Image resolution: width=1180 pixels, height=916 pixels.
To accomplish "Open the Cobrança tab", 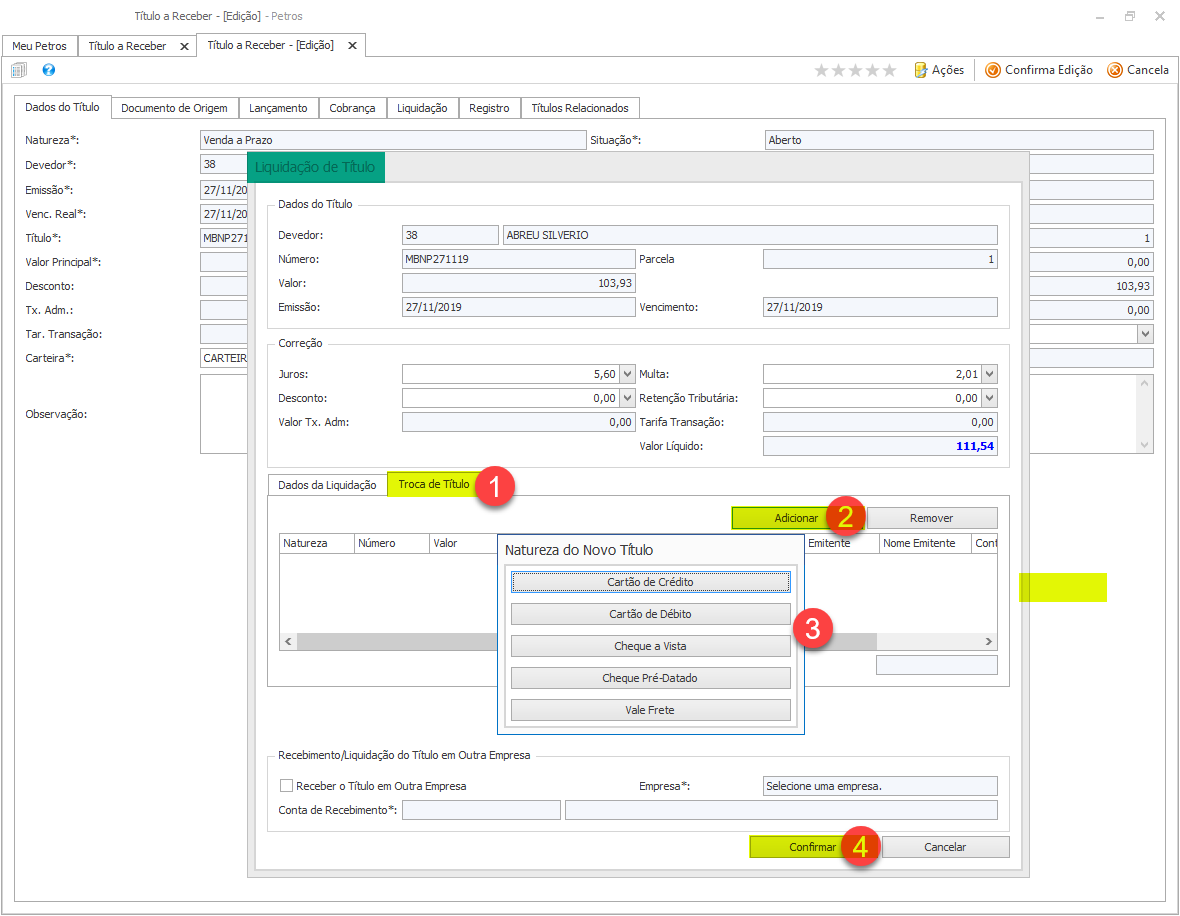I will point(352,108).
